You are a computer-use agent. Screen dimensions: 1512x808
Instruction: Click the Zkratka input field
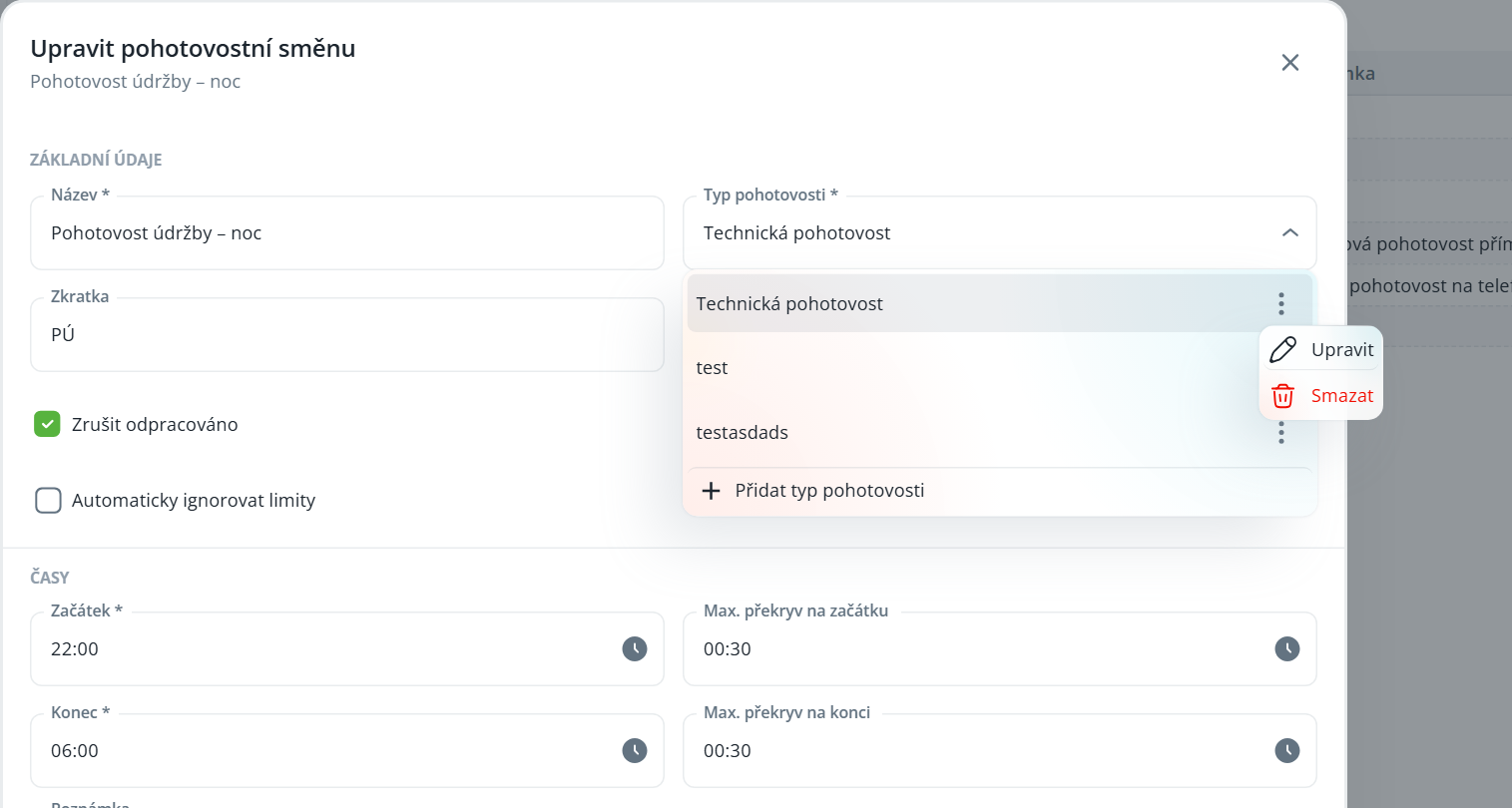click(x=347, y=334)
